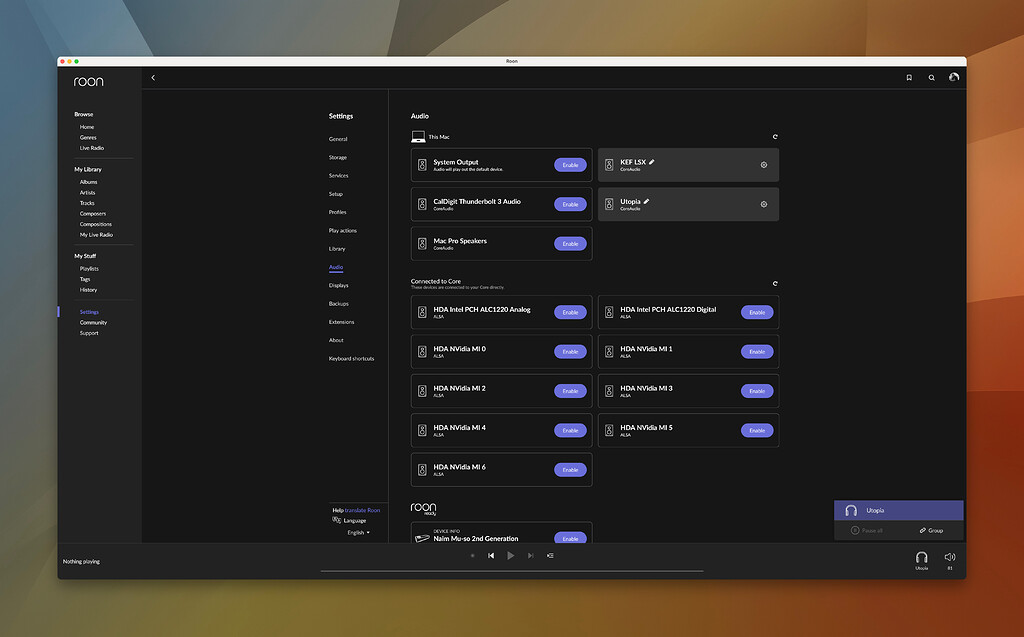Click the translate Roon link
The width and height of the screenshot is (1024, 637).
[x=362, y=510]
